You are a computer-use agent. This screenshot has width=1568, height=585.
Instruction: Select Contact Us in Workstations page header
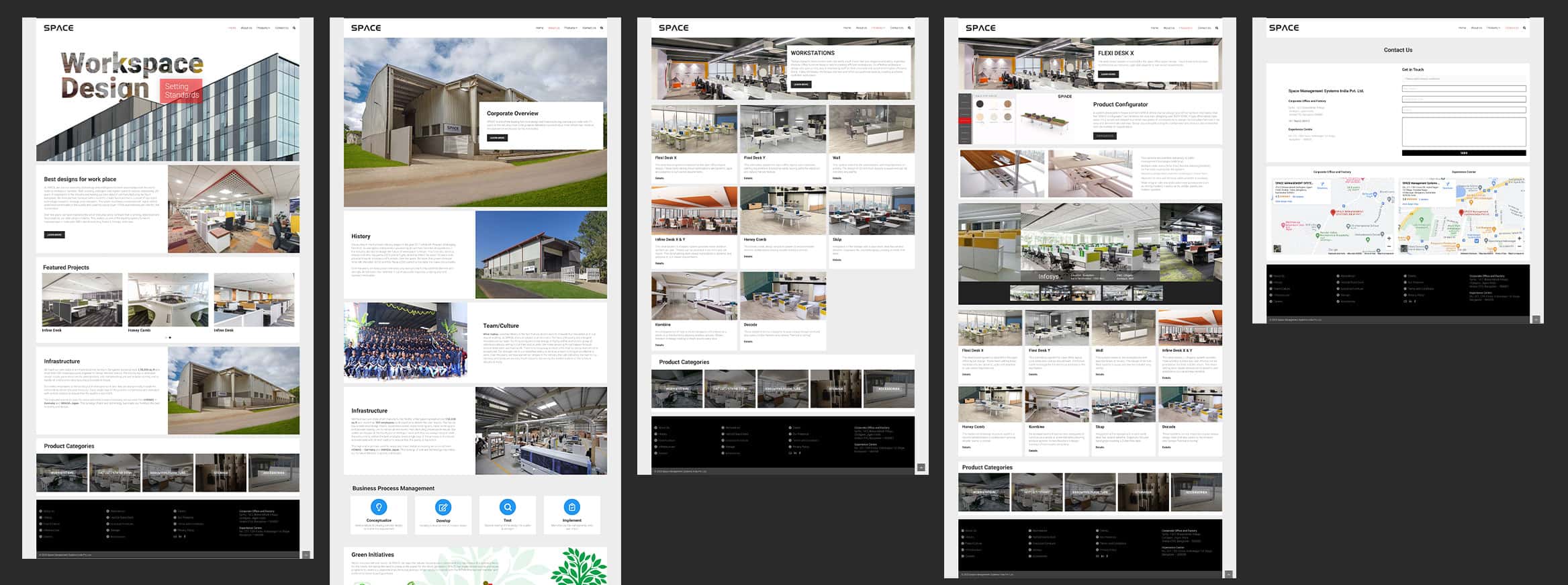pyautogui.click(x=896, y=28)
